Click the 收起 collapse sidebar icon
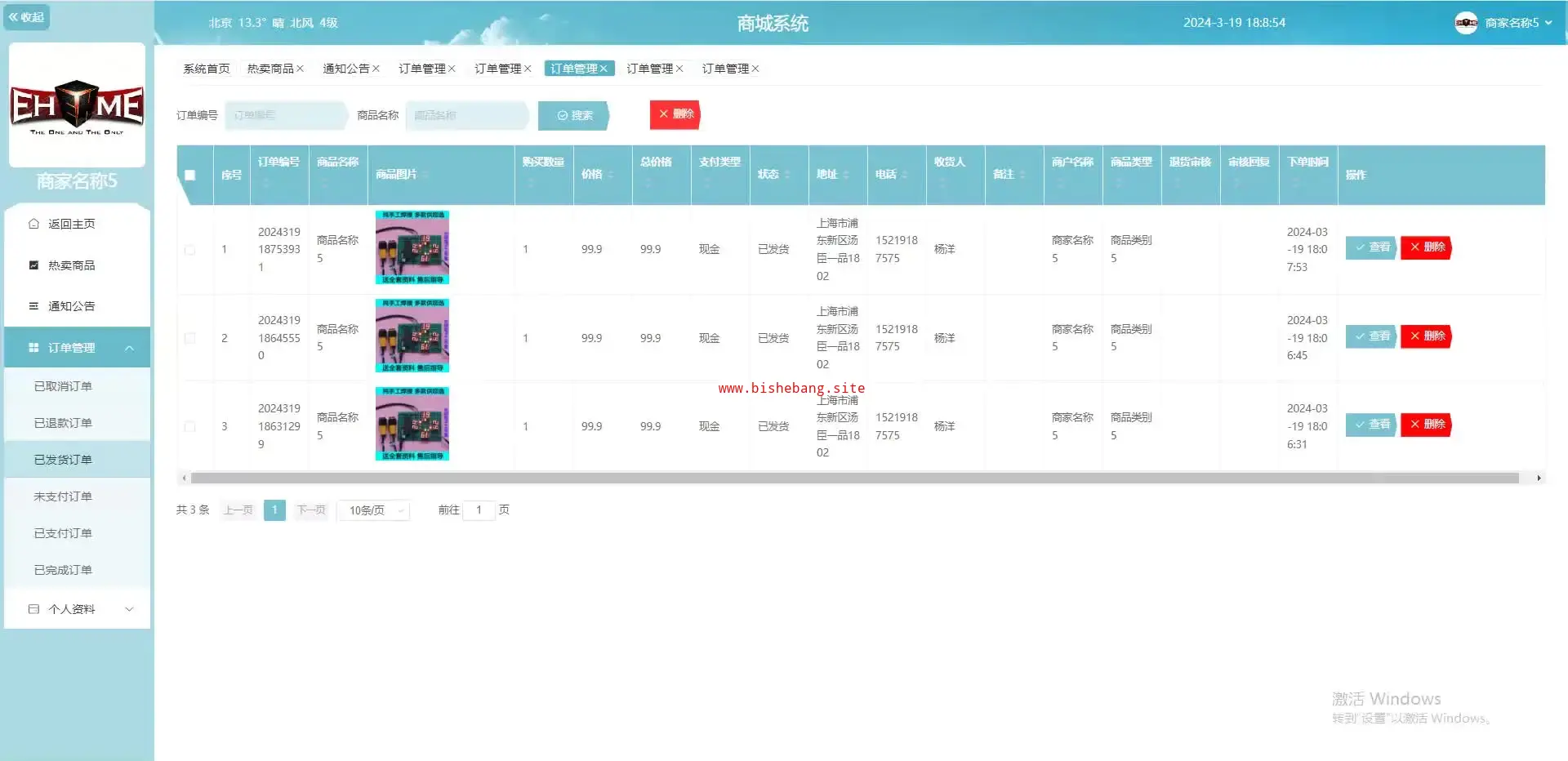This screenshot has height=761, width=1568. coord(14,17)
